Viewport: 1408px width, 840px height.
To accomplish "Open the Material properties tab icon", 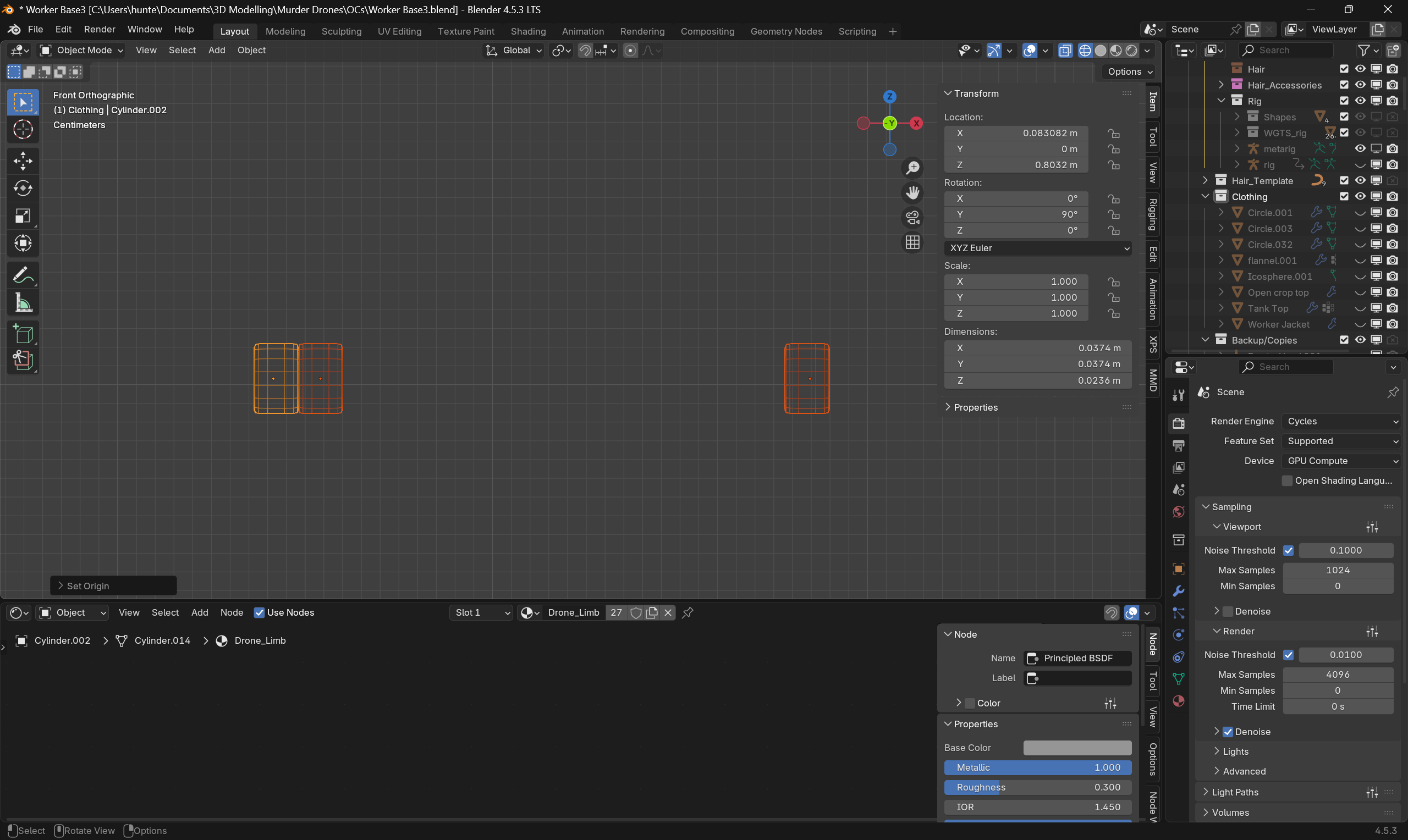I will (x=1179, y=701).
